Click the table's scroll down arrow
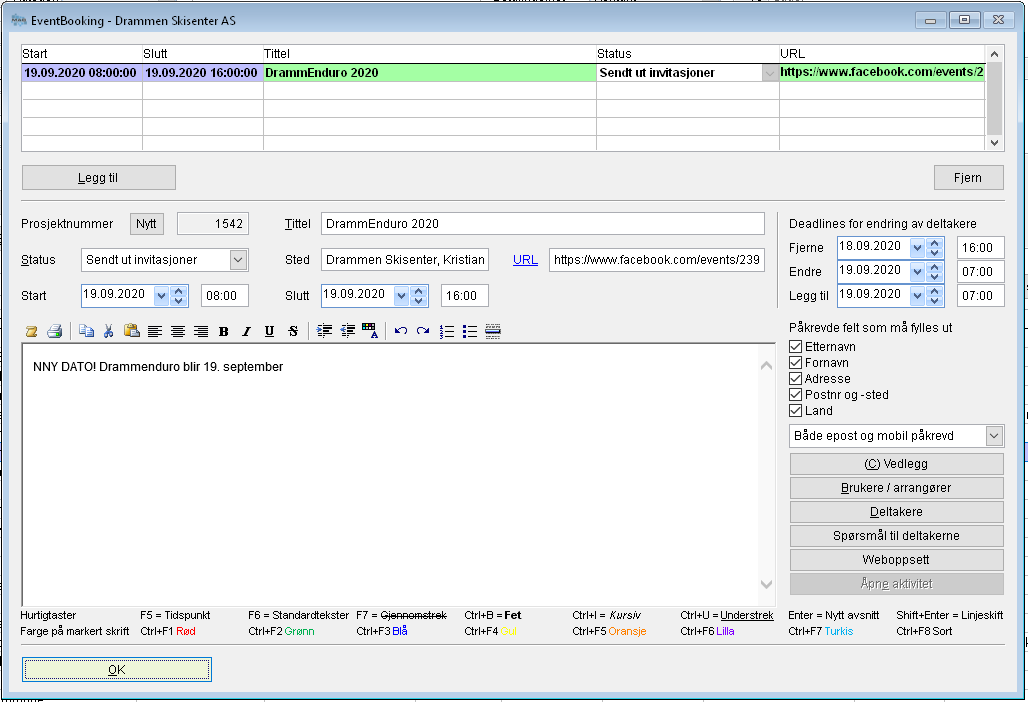The width and height of the screenshot is (1028, 702). coord(995,143)
